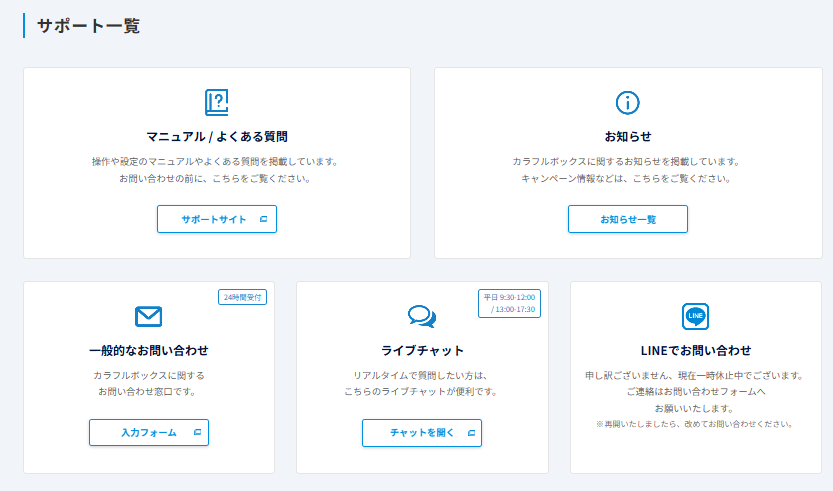Click the manual book question-mark icon

click(x=216, y=102)
